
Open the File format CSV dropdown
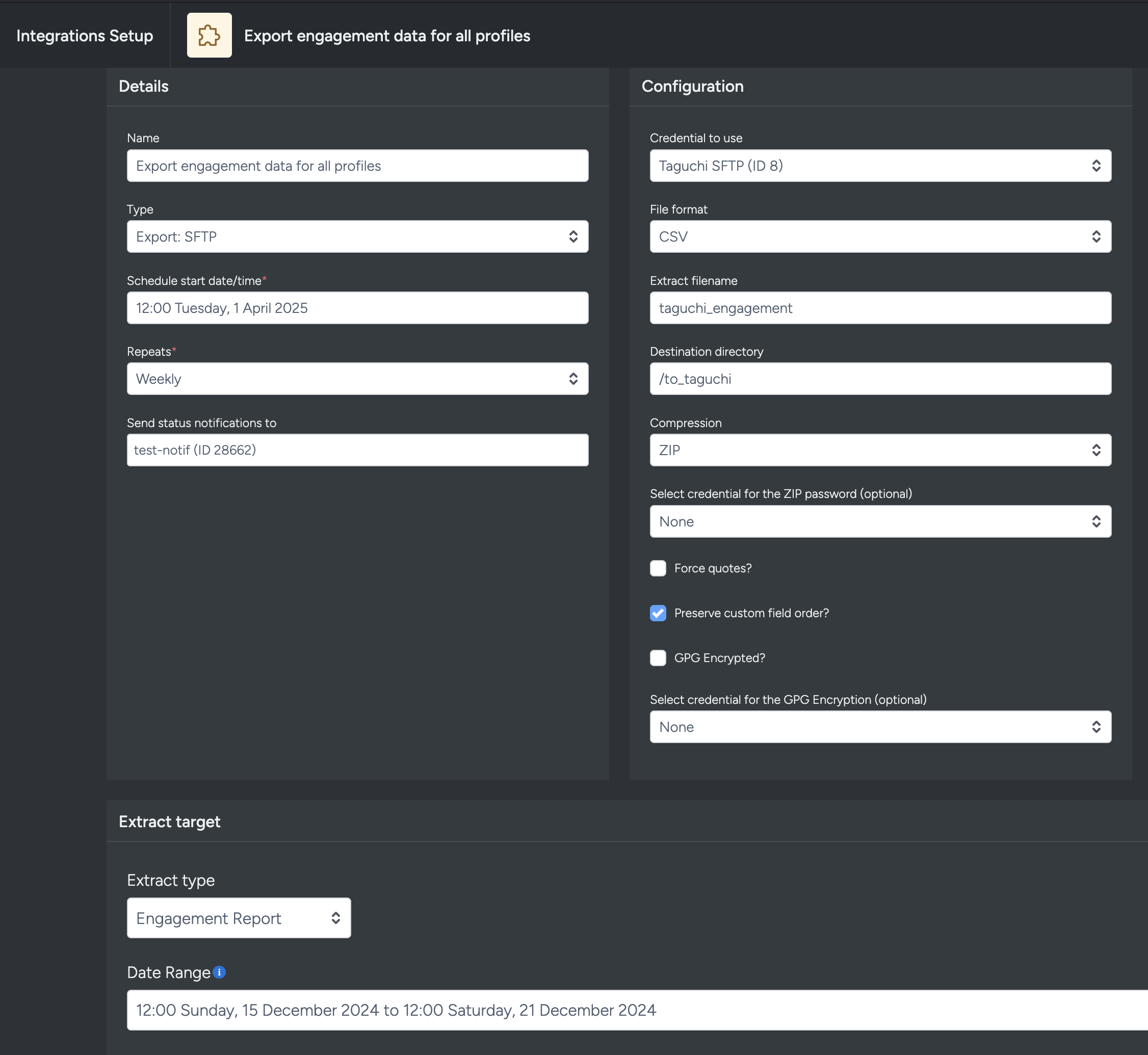(880, 236)
